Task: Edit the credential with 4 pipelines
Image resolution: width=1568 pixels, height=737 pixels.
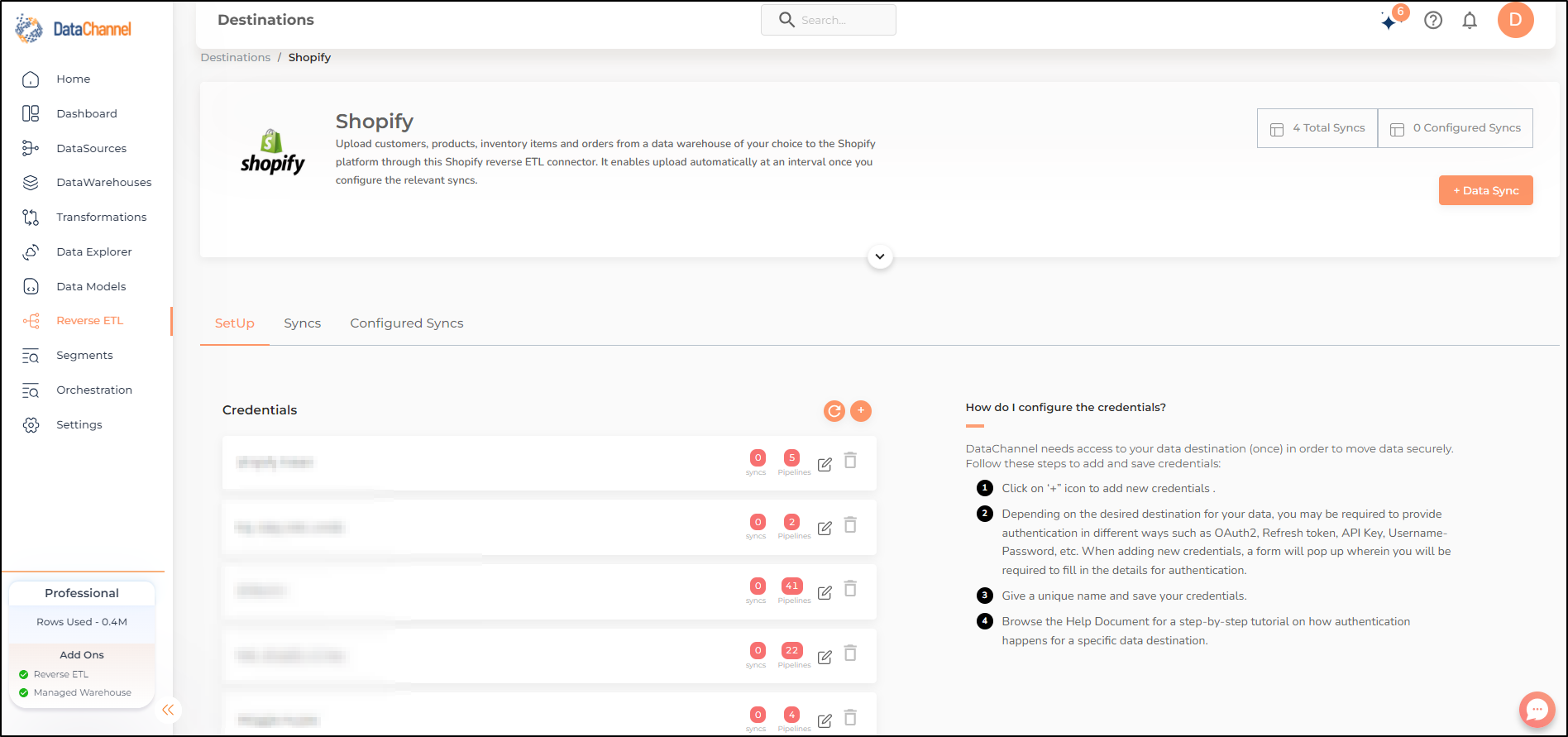Action: click(x=825, y=721)
